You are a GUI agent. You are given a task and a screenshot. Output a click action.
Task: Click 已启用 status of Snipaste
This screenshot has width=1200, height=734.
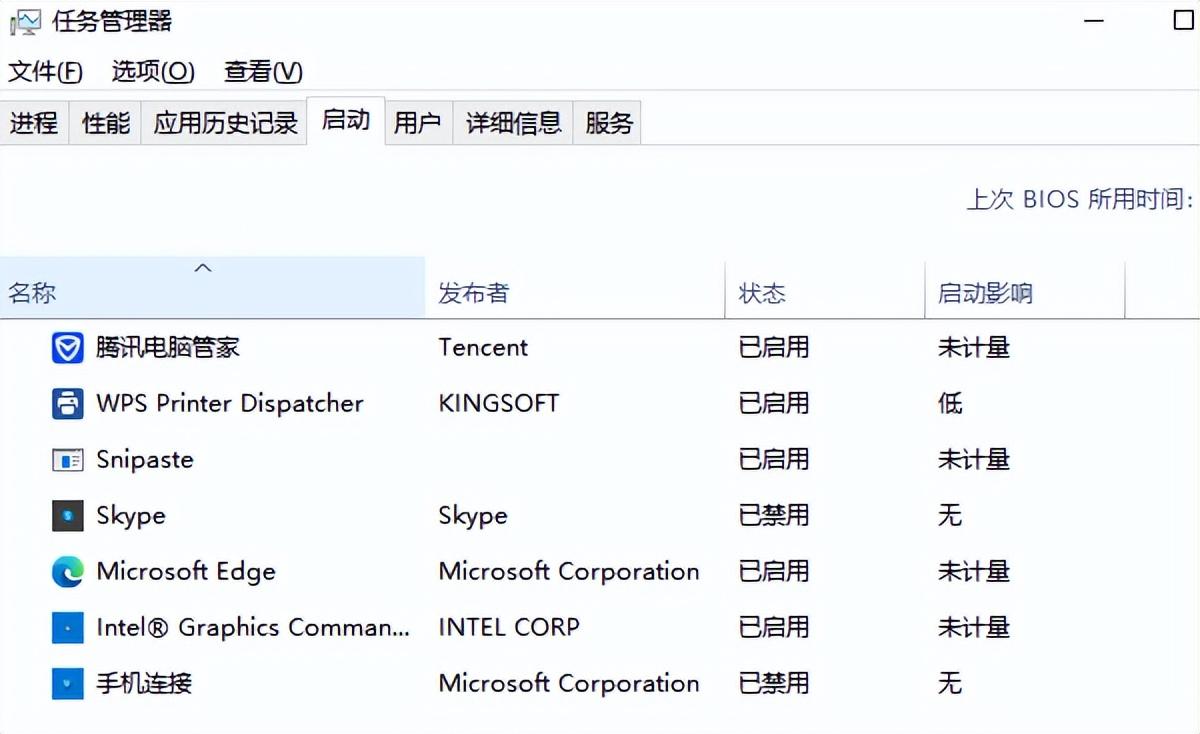pos(774,460)
